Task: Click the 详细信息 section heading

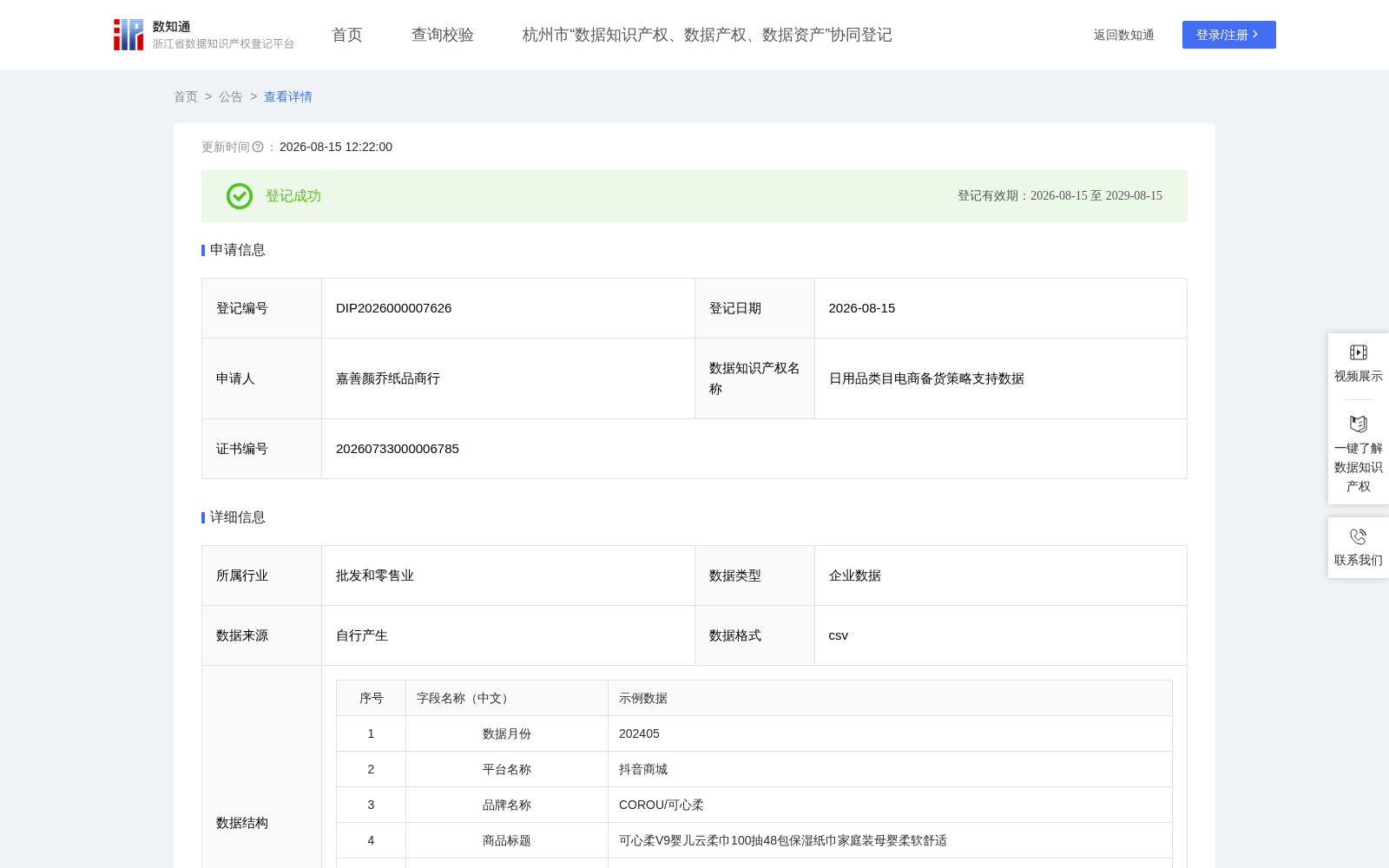Action: coord(238,517)
